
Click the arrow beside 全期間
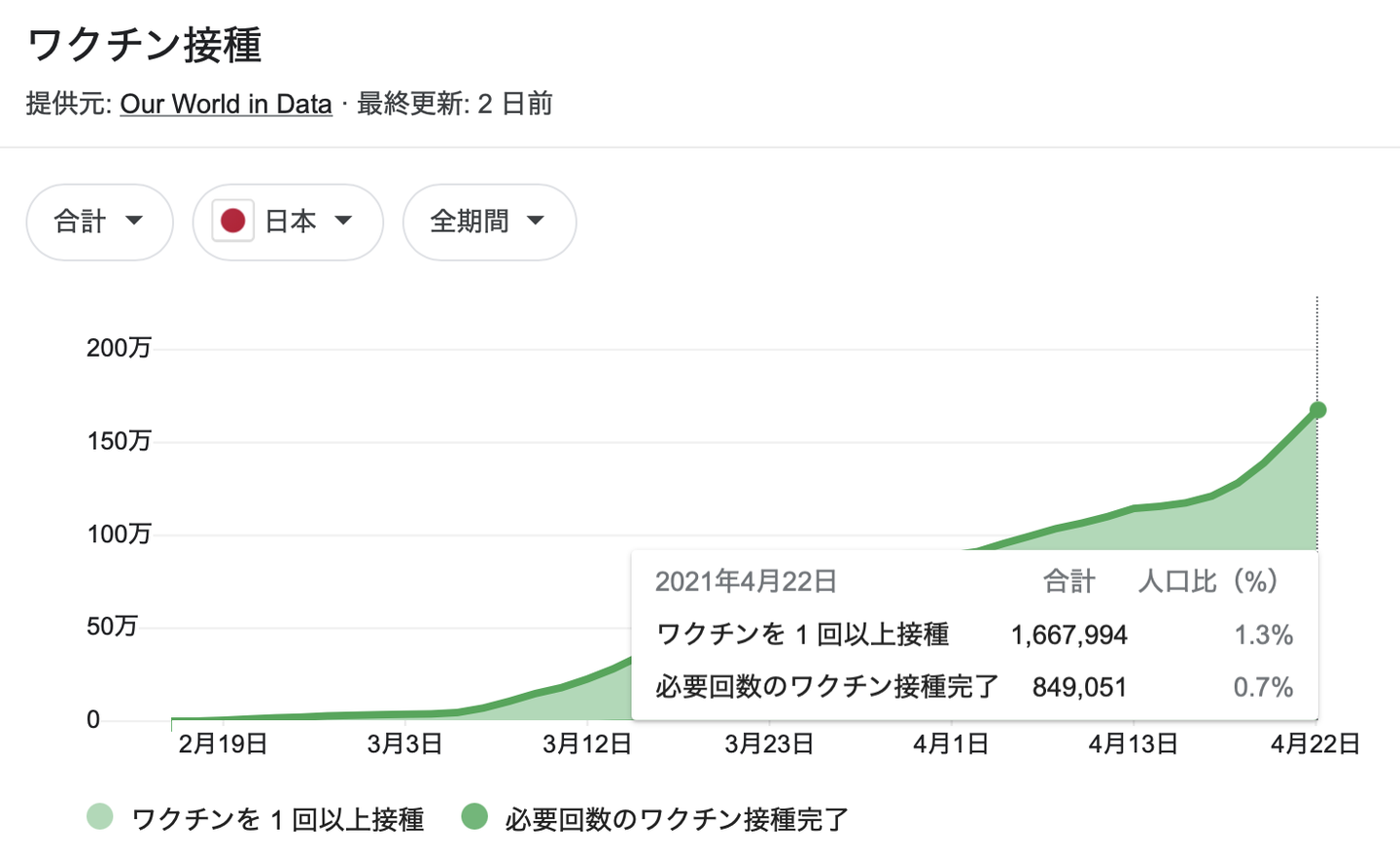[536, 222]
